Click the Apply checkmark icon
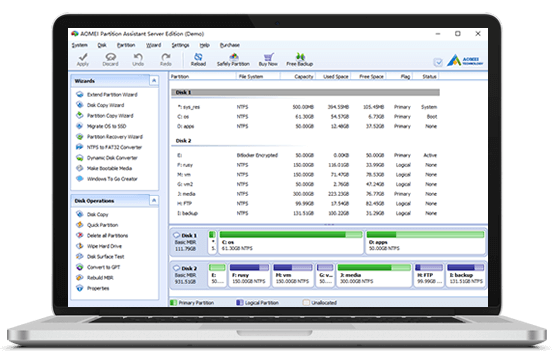Image resolution: width=555 pixels, height=362 pixels. [x=83, y=57]
